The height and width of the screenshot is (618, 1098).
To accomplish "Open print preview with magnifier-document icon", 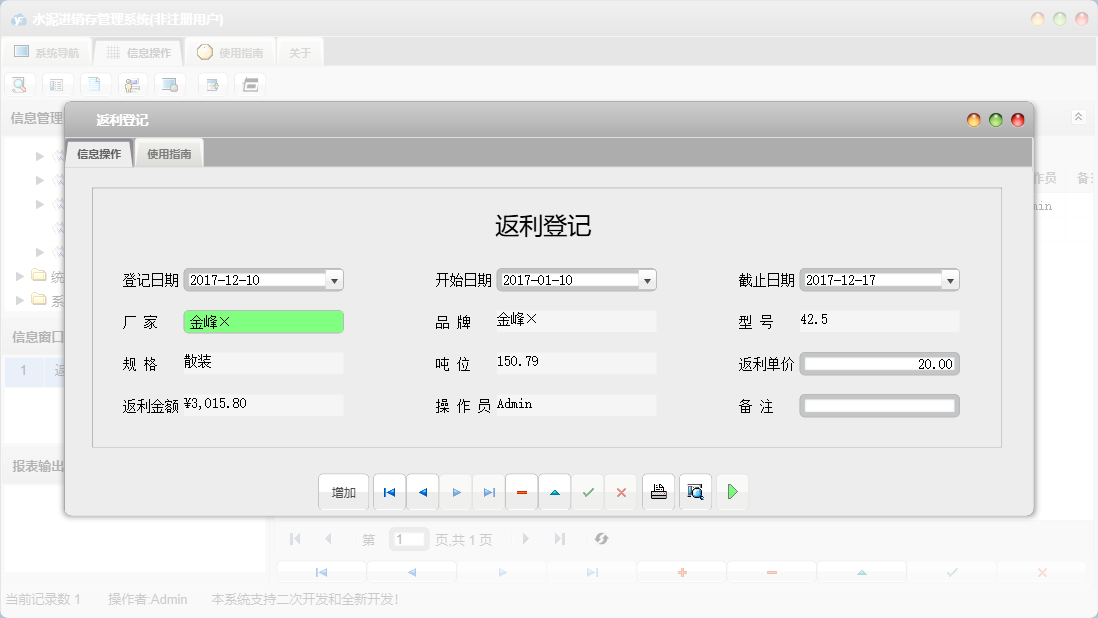I will tap(695, 492).
